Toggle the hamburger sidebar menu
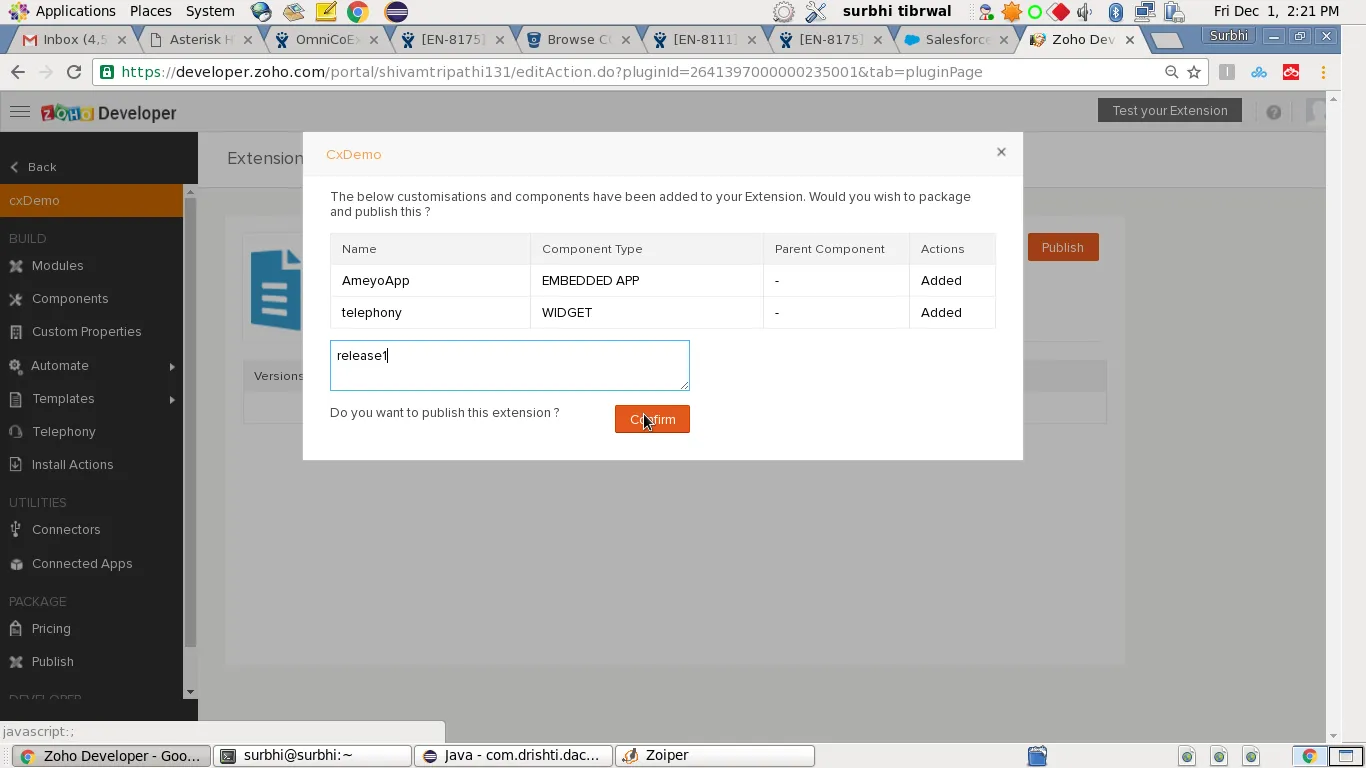 click(20, 112)
